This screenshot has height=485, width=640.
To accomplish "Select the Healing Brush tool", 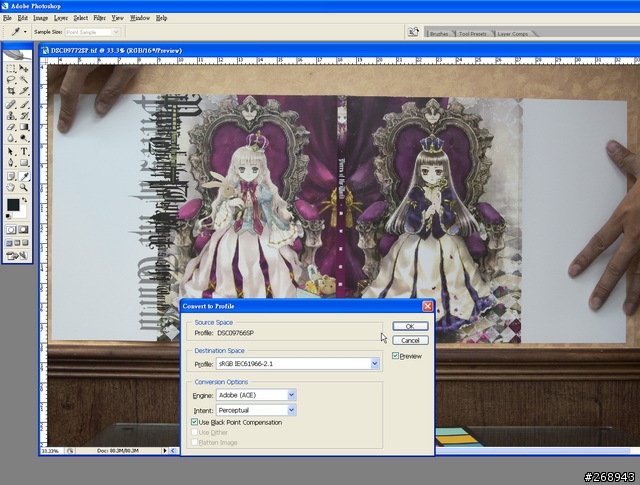I will tap(11, 105).
